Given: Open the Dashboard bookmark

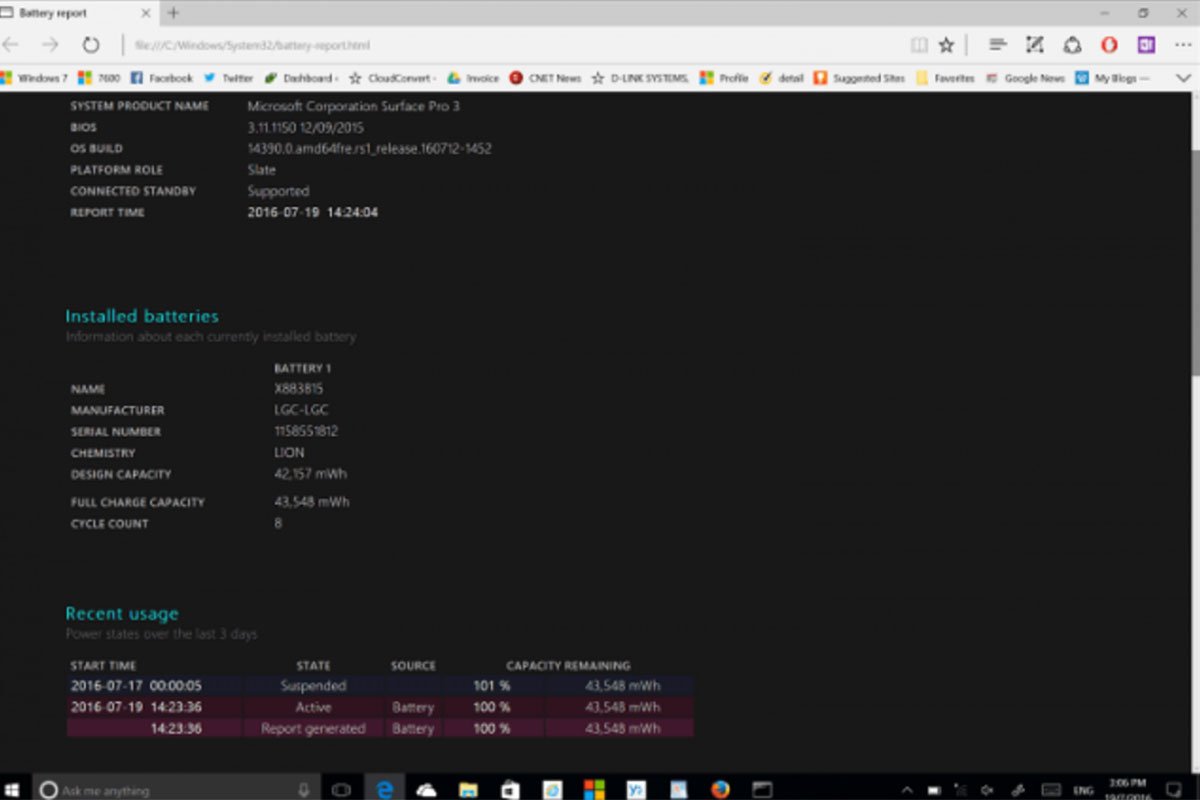Looking at the screenshot, I should pyautogui.click(x=301, y=78).
